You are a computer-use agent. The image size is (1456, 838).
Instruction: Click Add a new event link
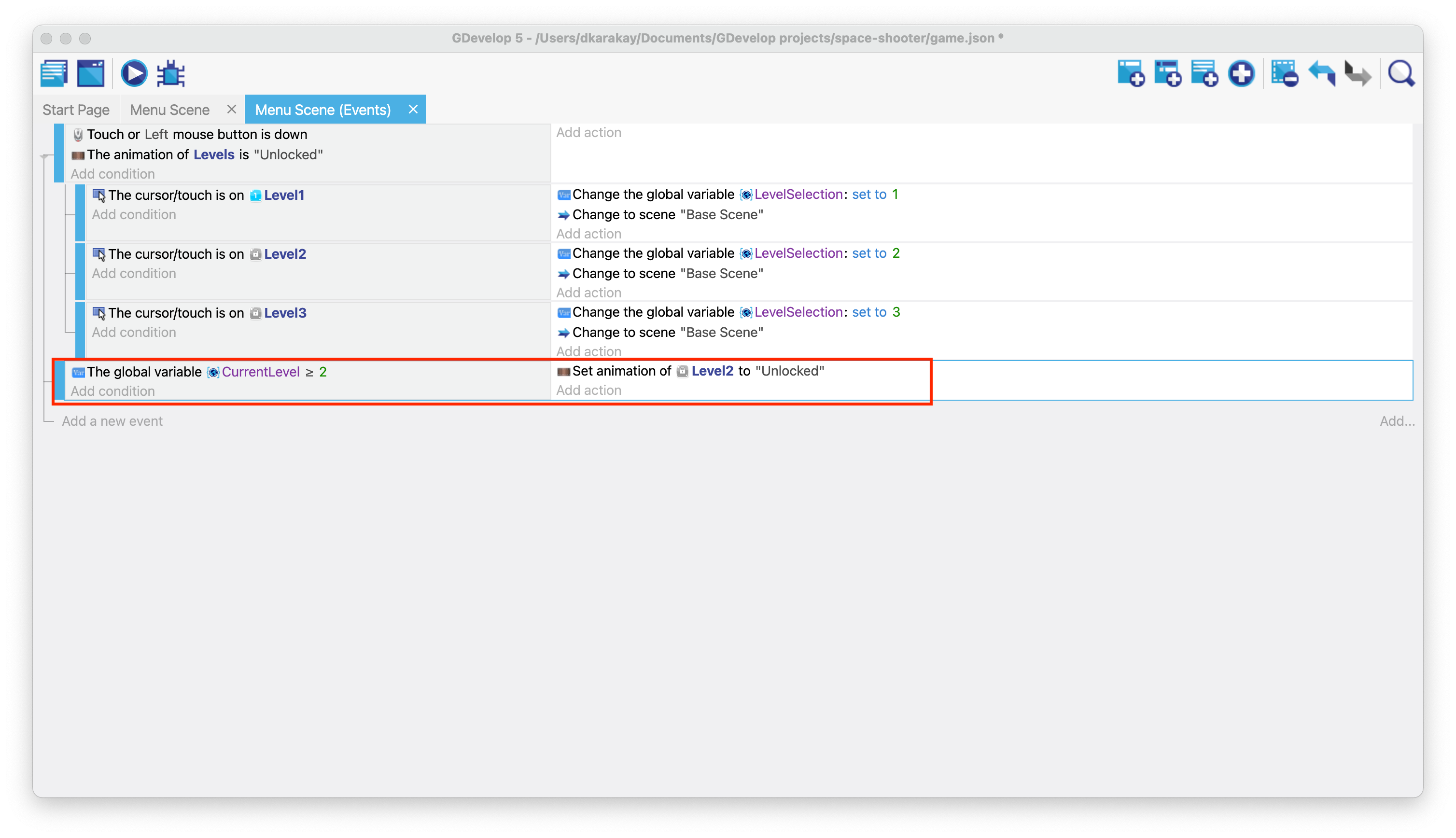click(x=112, y=421)
